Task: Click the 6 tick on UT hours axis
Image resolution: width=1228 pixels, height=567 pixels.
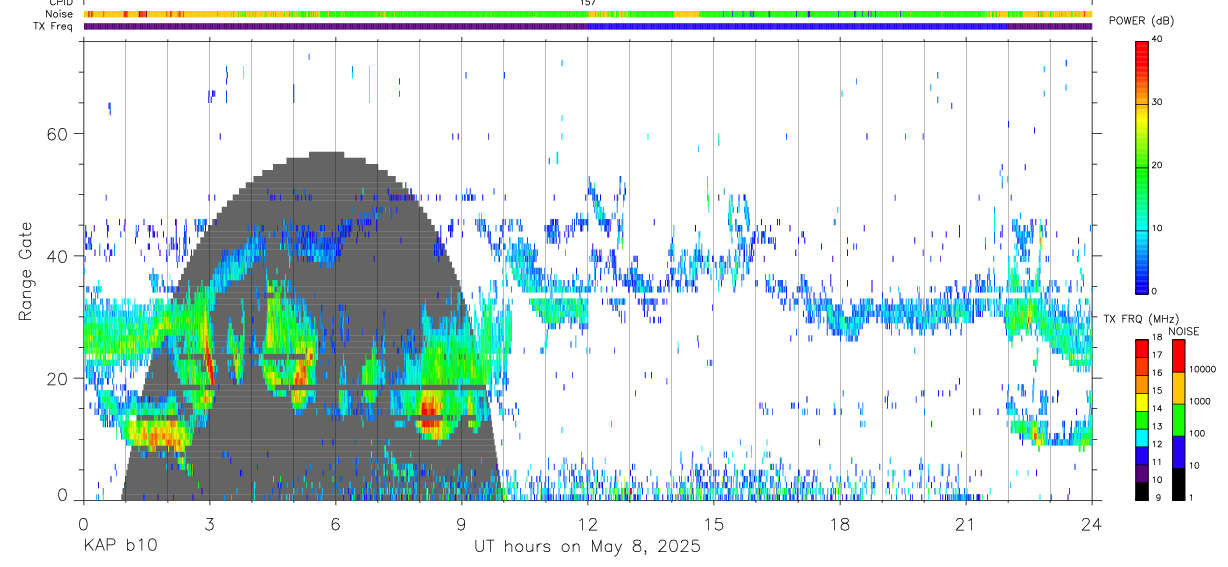Action: [x=335, y=523]
